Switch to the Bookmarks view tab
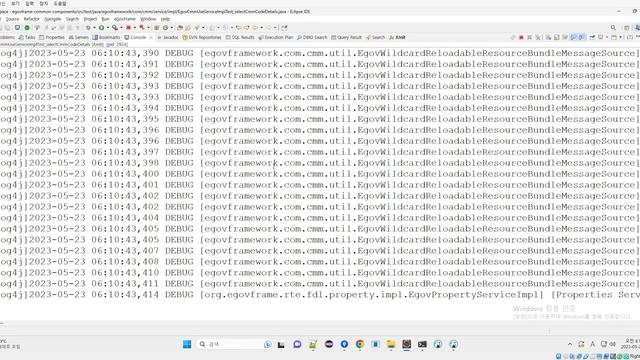This screenshot has width=640, height=360. coord(106,37)
